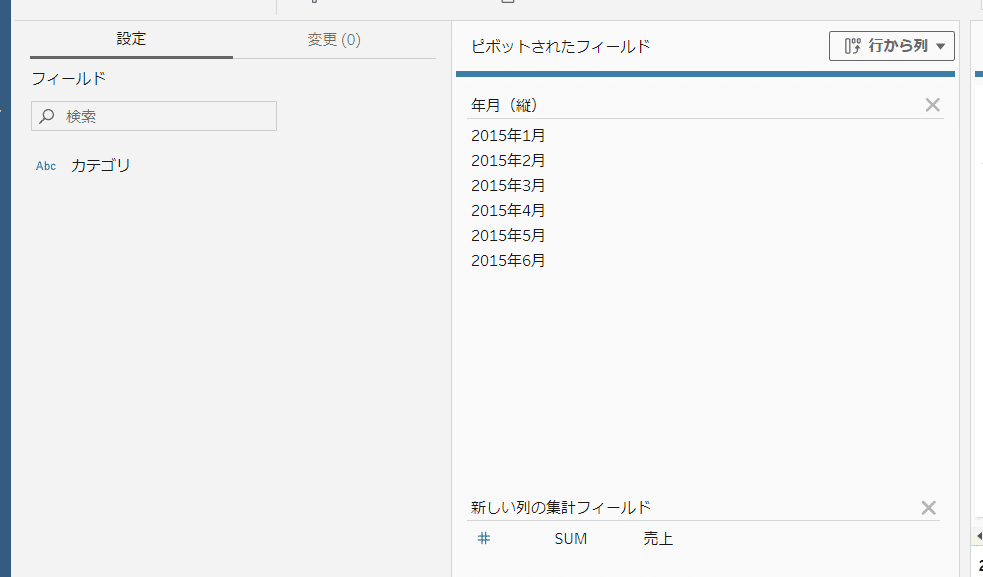Click the 検索 field search box
Image resolution: width=983 pixels, height=577 pixels.
point(154,116)
